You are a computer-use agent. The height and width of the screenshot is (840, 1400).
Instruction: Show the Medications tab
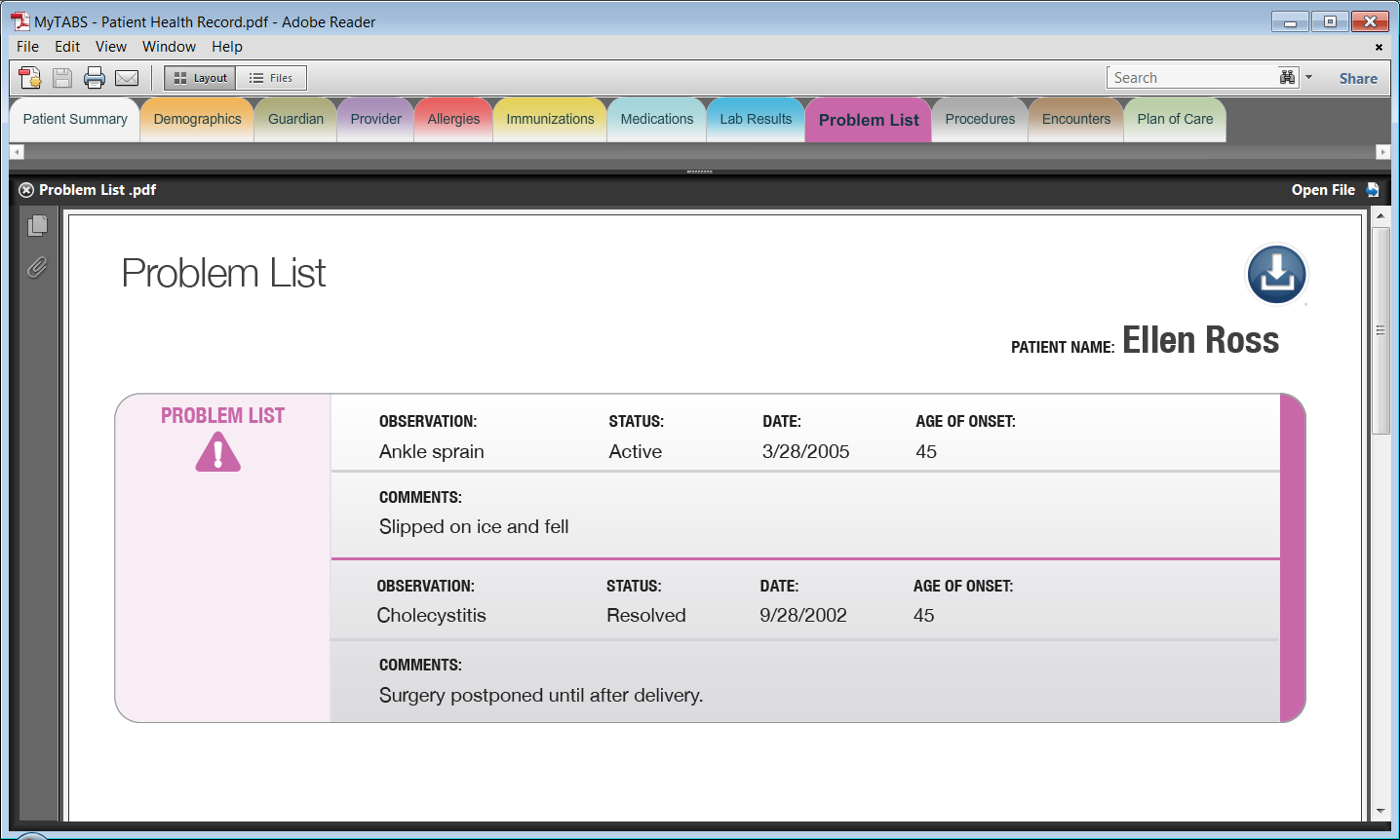tap(656, 119)
